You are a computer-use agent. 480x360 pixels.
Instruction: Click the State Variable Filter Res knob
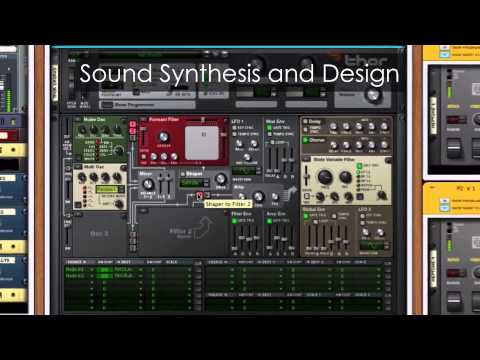coord(345,177)
